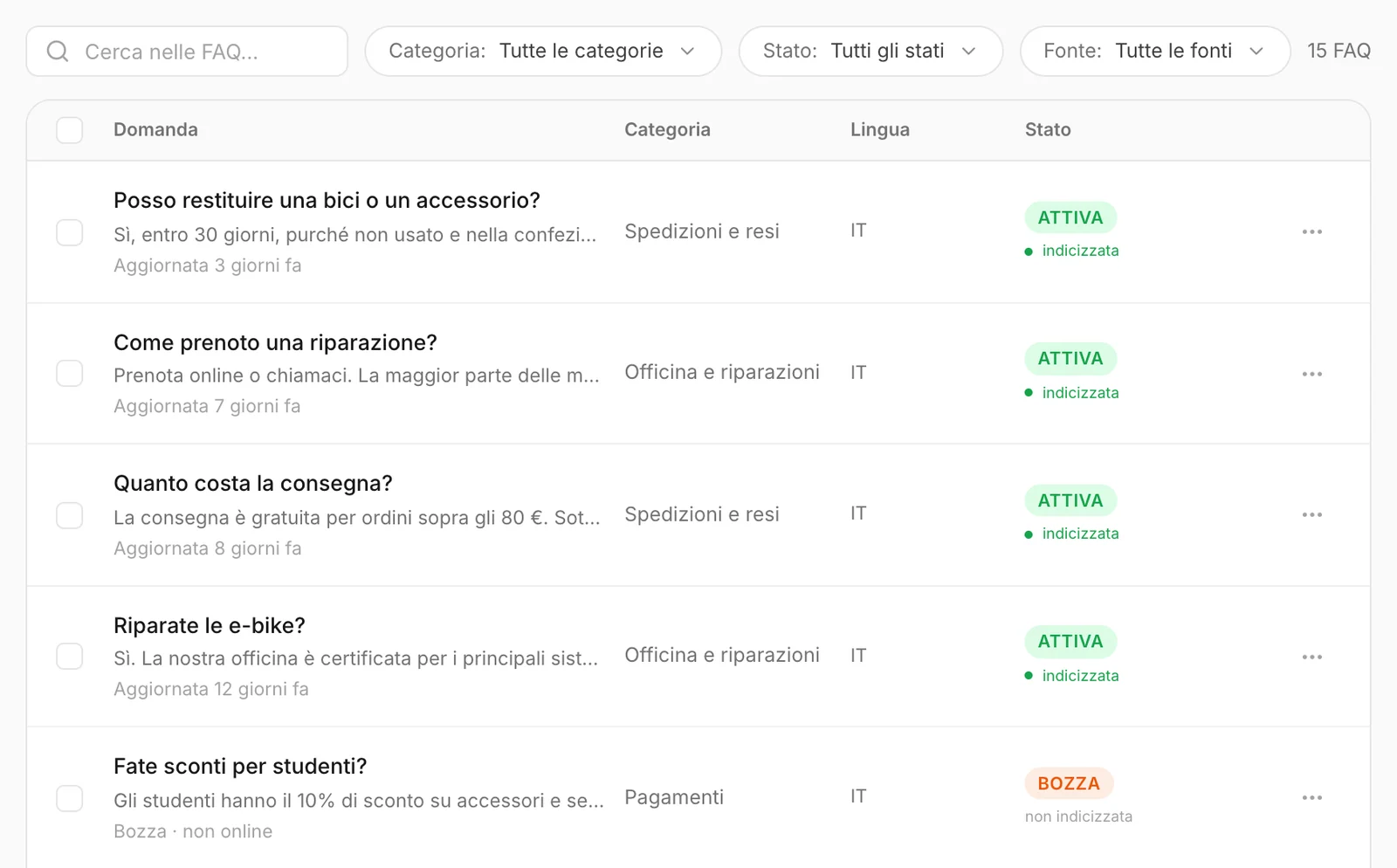Screen dimensions: 1397x868
Task: Click 'Bozza · non online' text
Action: (x=193, y=831)
